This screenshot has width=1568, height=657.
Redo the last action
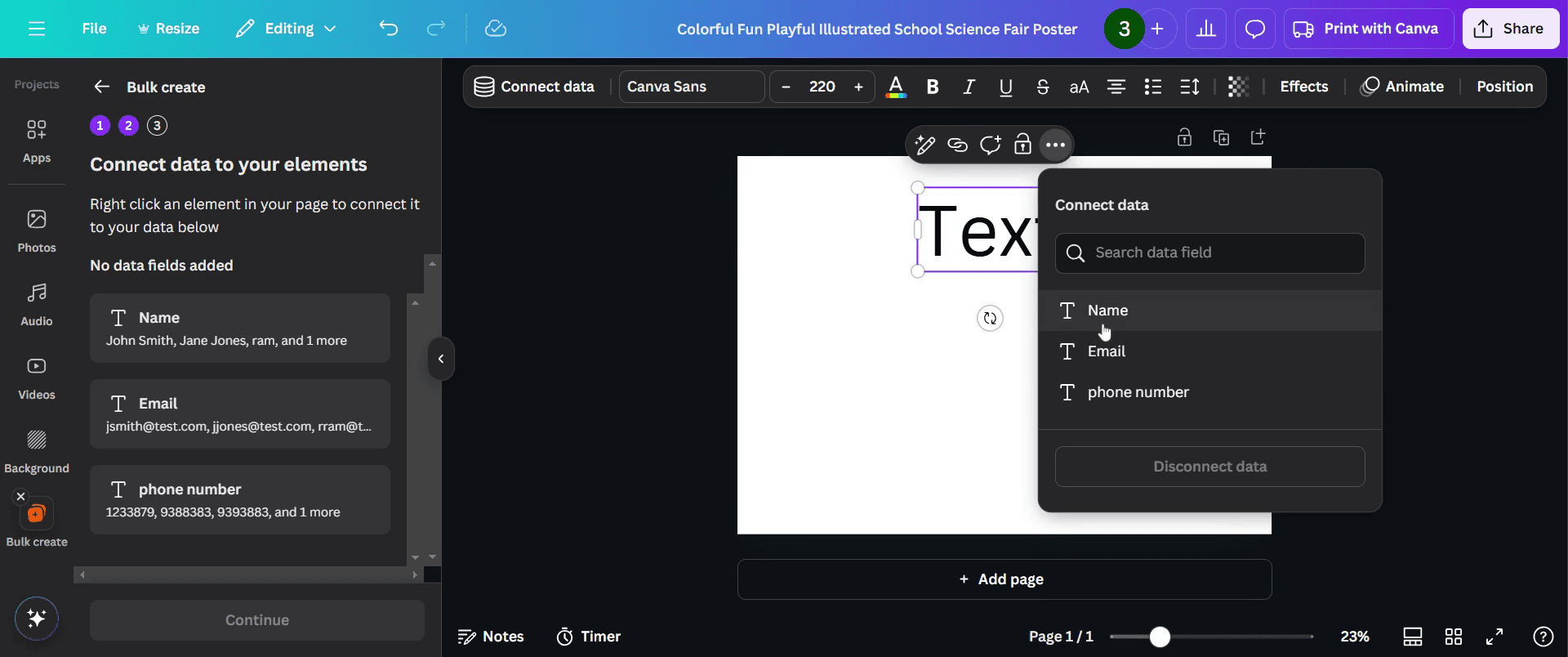click(436, 29)
